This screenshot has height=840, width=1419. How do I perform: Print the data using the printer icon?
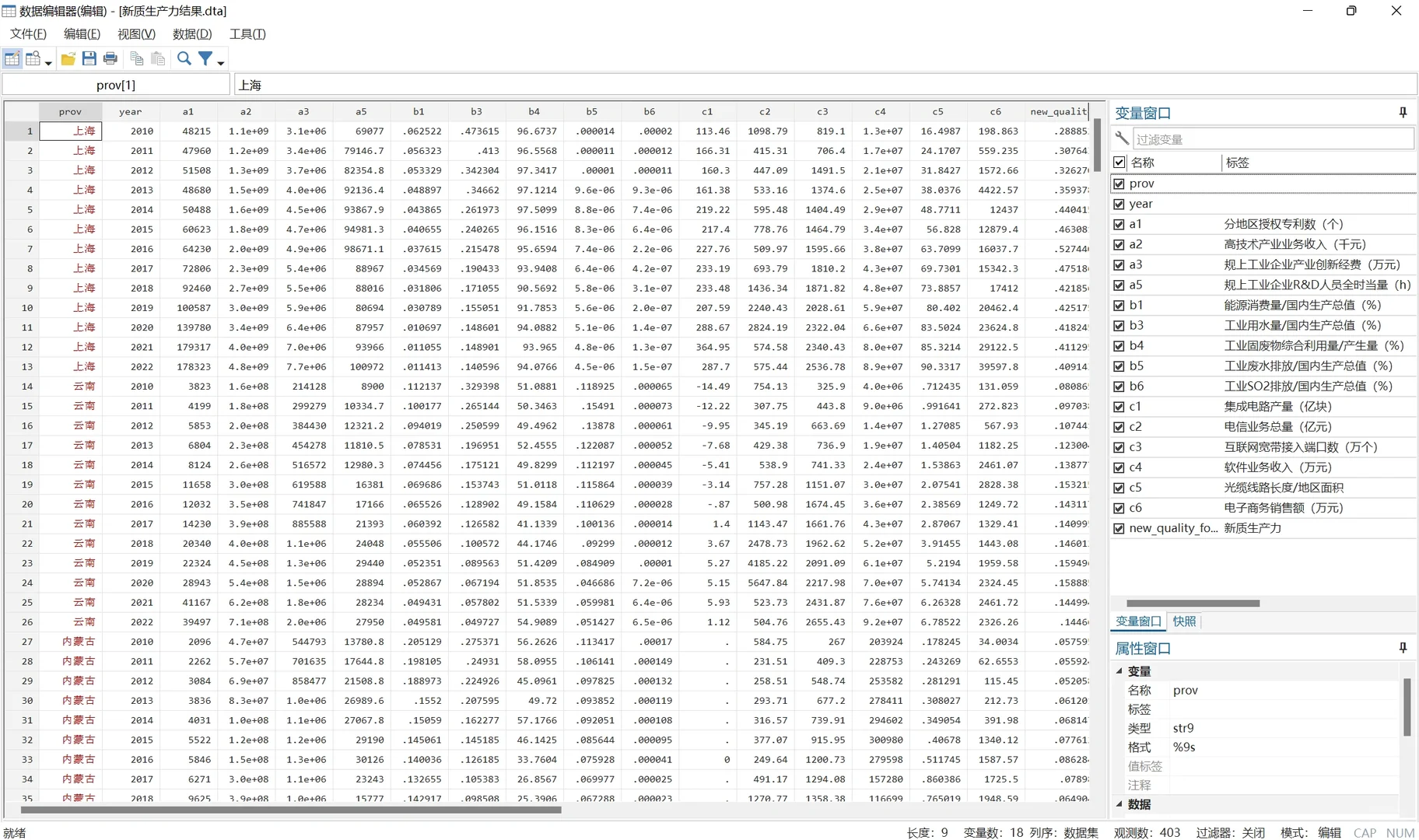[x=110, y=58]
